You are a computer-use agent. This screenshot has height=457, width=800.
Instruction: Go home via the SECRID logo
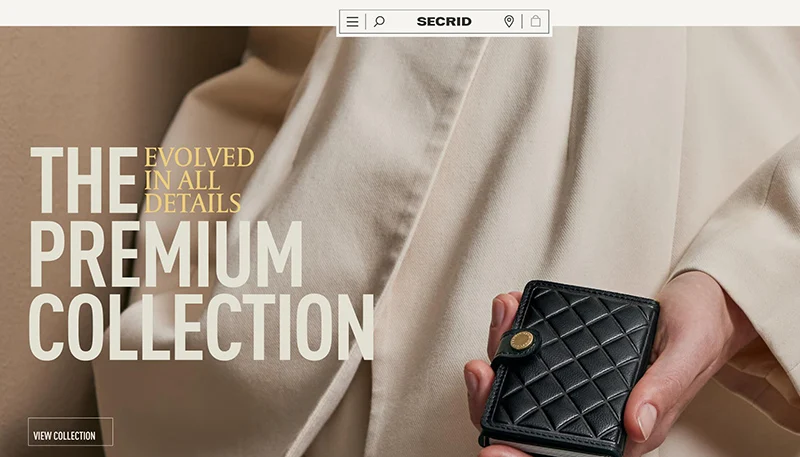point(444,21)
